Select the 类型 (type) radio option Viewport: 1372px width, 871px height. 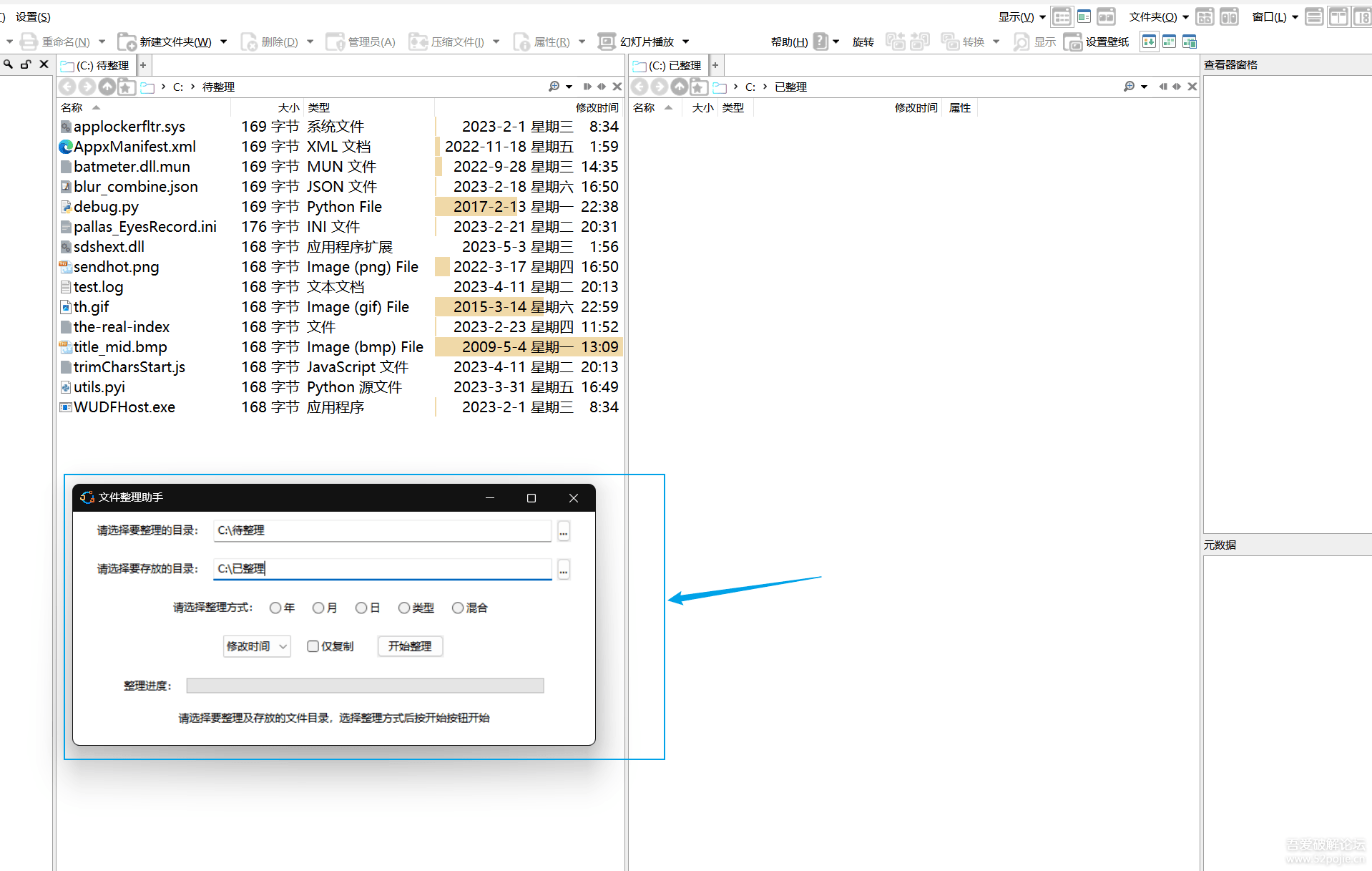404,608
